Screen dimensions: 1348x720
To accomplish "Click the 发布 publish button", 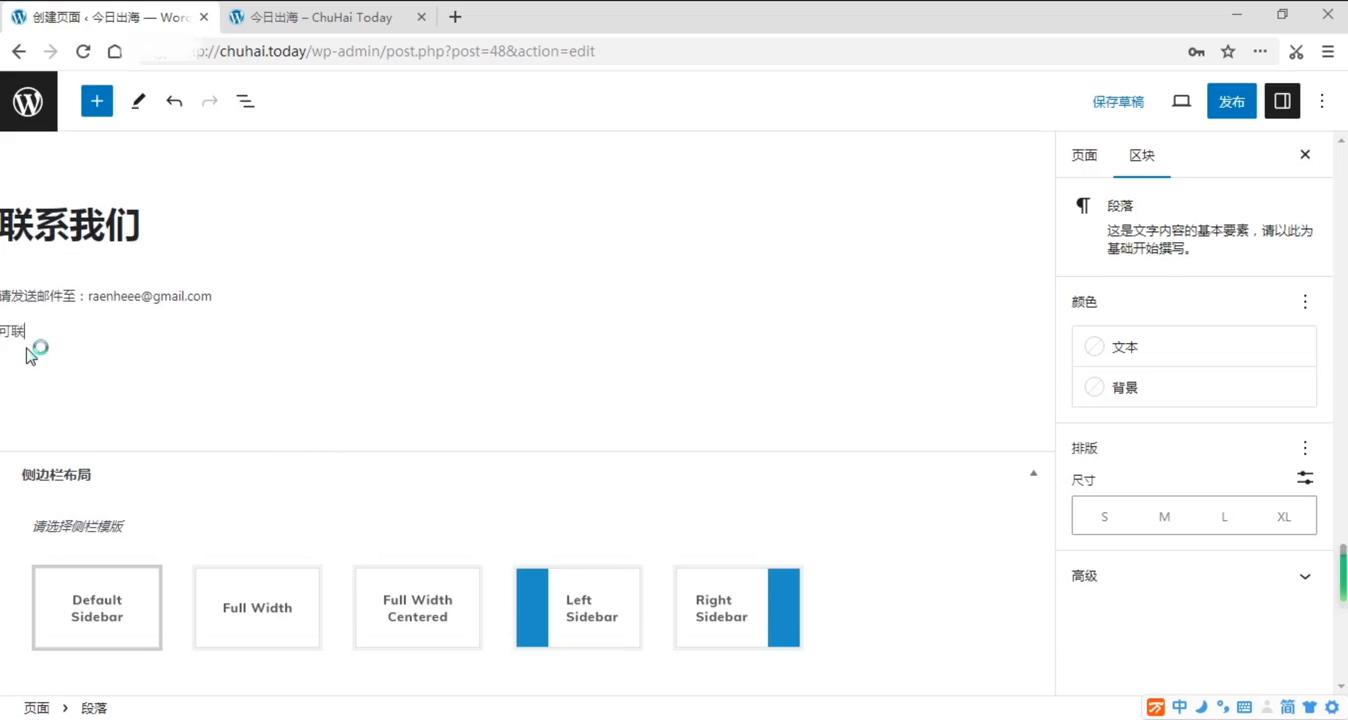I will (1231, 101).
